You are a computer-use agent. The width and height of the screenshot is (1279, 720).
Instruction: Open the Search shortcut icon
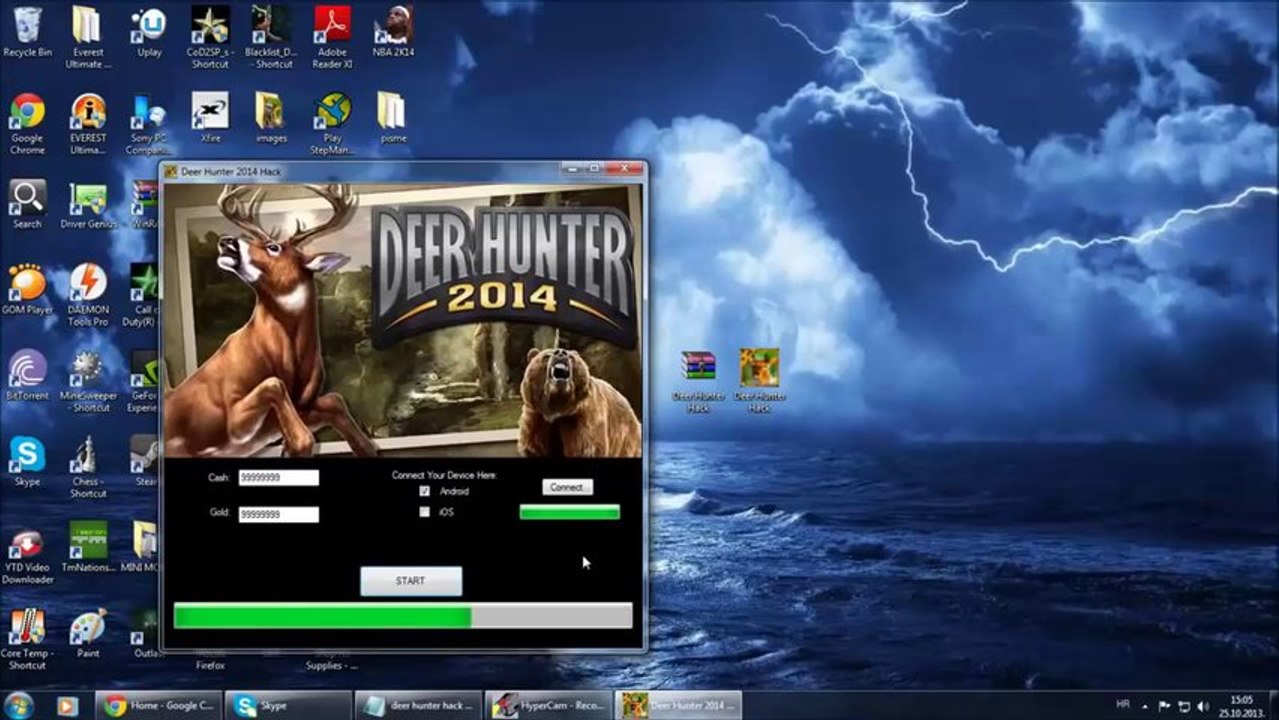pos(27,205)
